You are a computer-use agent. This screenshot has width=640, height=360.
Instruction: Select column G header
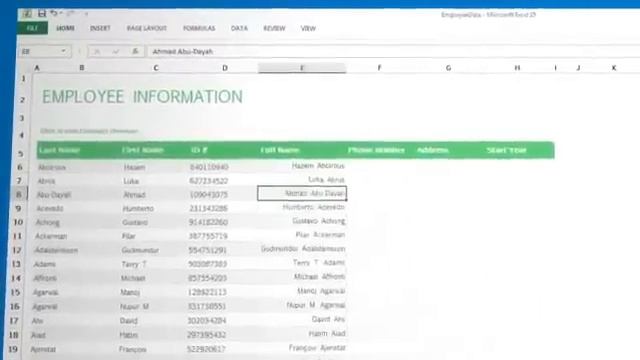(448, 68)
